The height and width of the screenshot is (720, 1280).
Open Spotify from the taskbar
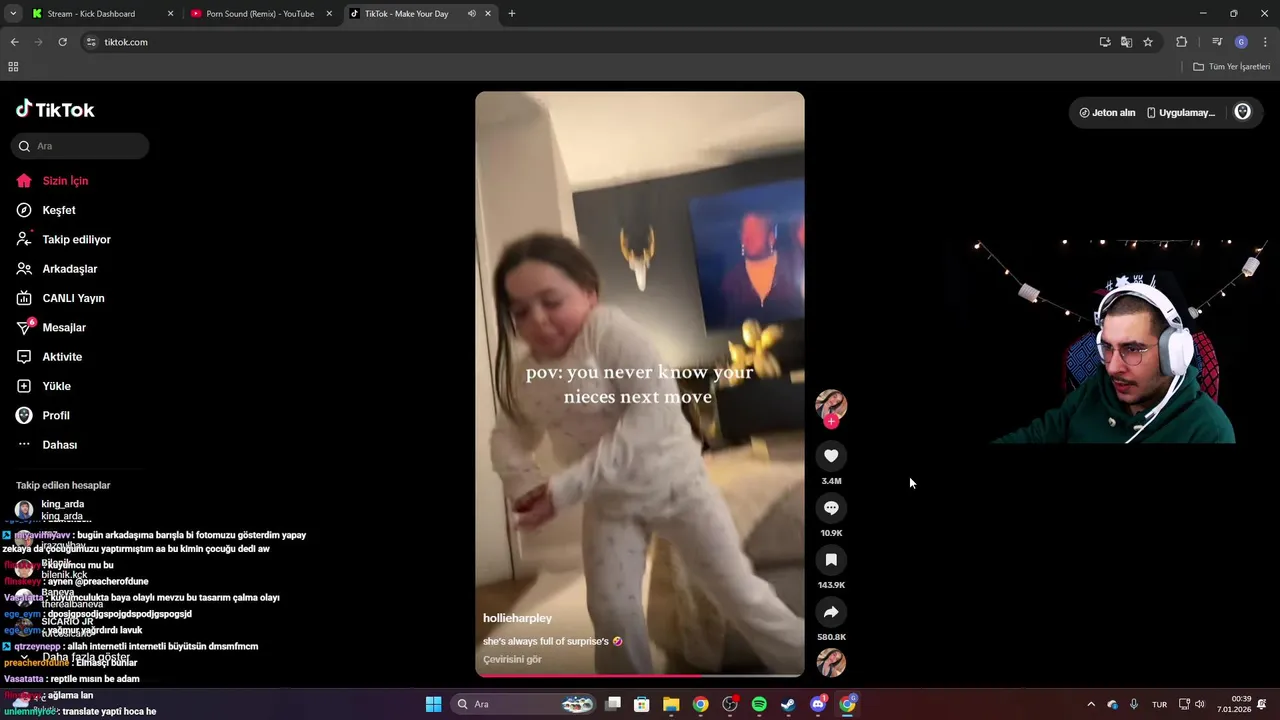(759, 704)
